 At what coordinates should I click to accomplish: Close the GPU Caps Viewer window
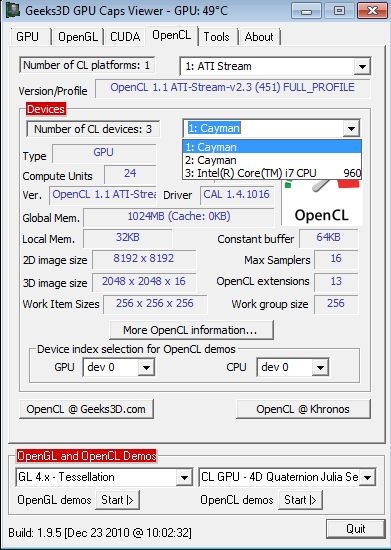[x=372, y=11]
